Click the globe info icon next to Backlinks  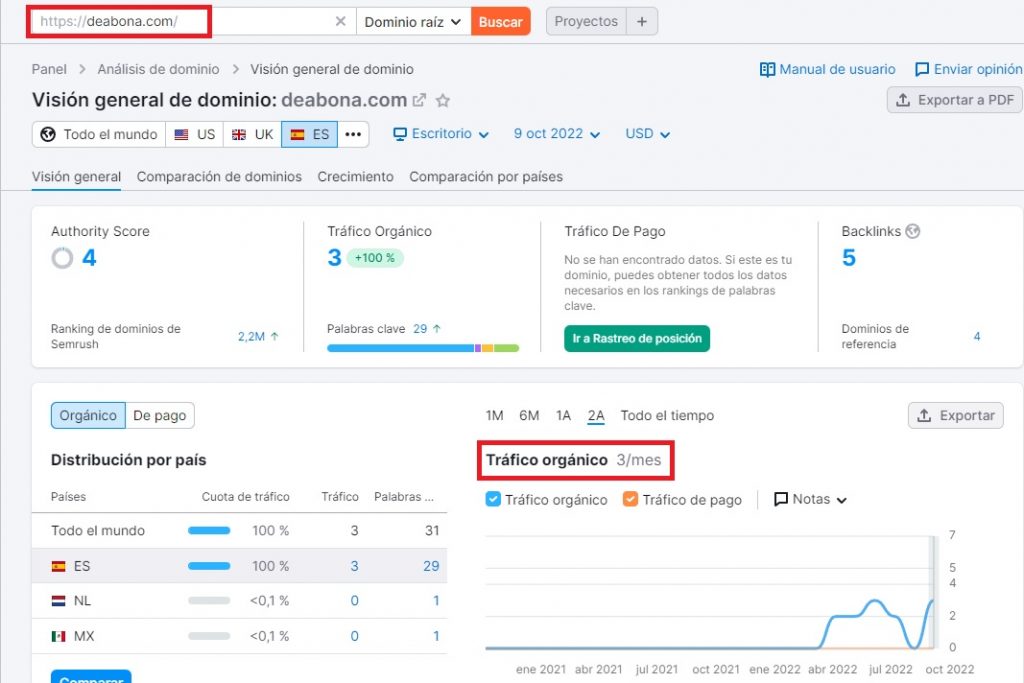(x=912, y=231)
